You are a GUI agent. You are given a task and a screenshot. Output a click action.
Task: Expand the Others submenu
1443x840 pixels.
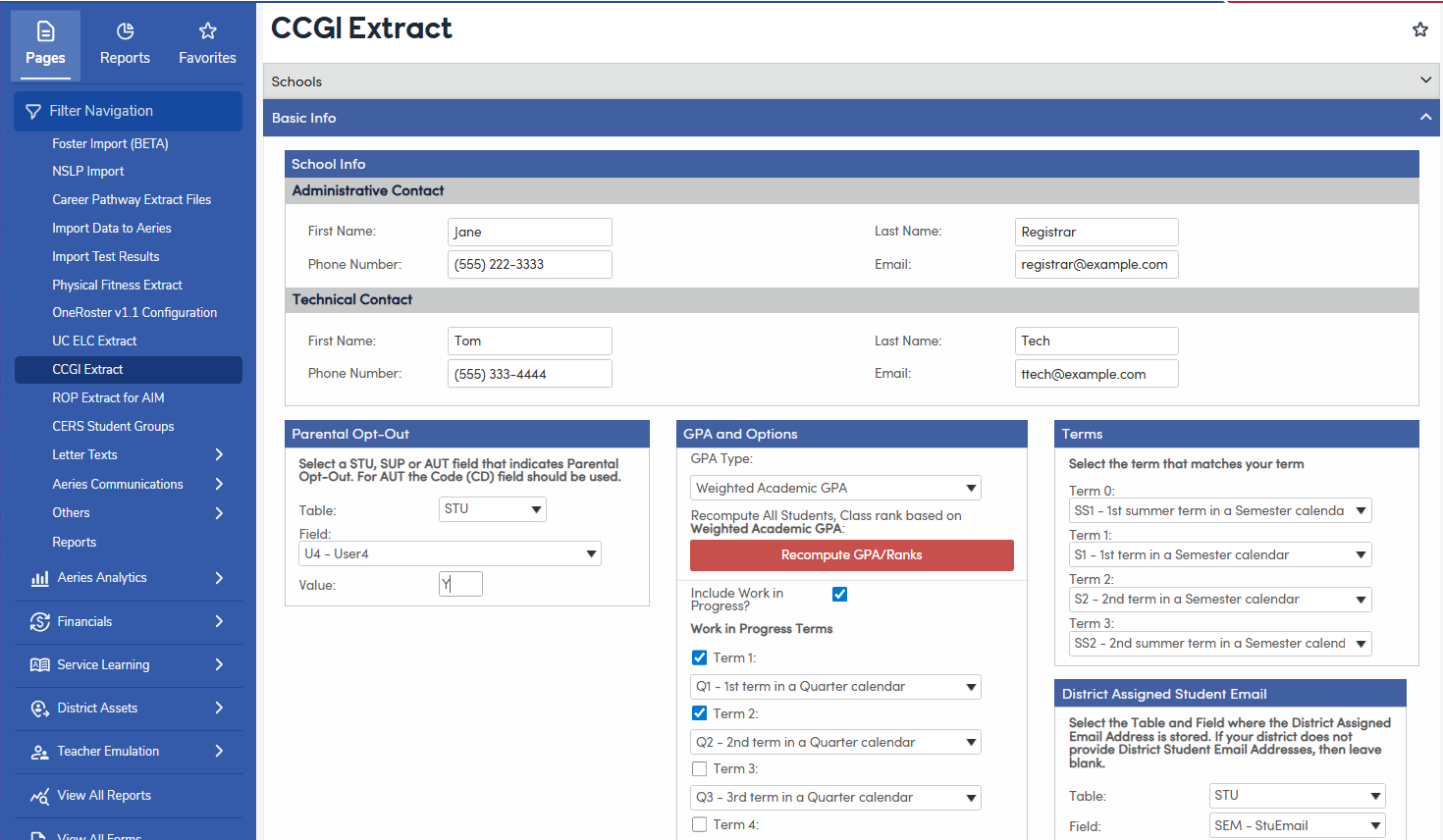219,513
